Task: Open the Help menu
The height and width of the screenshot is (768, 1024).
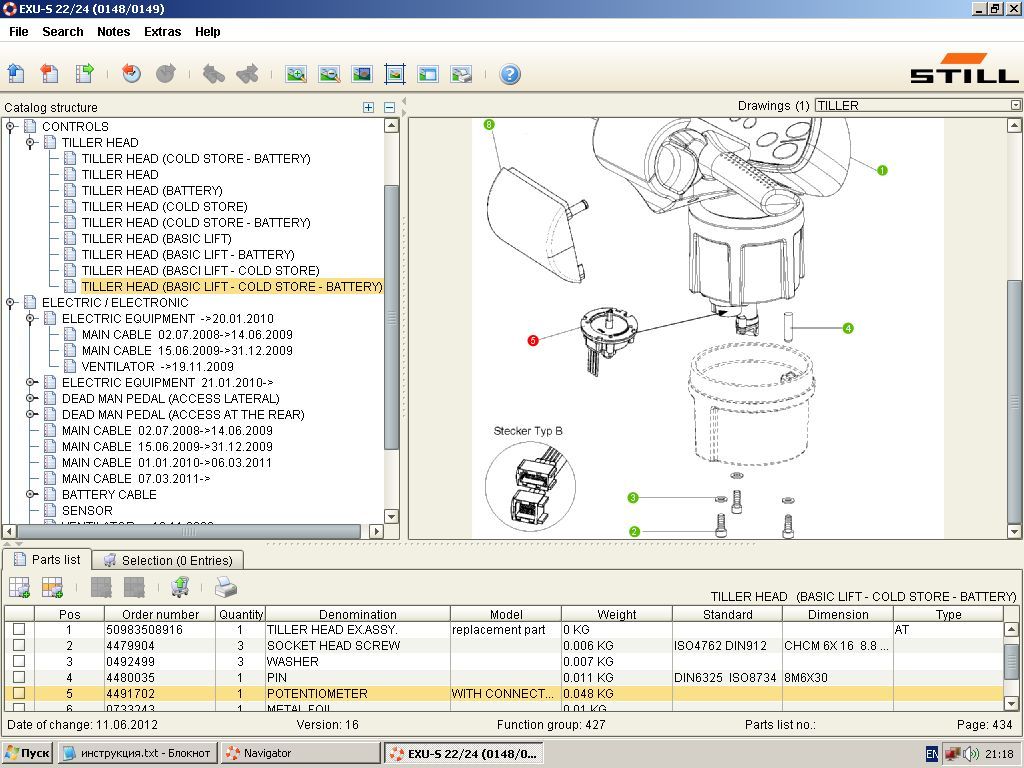Action: [208, 31]
